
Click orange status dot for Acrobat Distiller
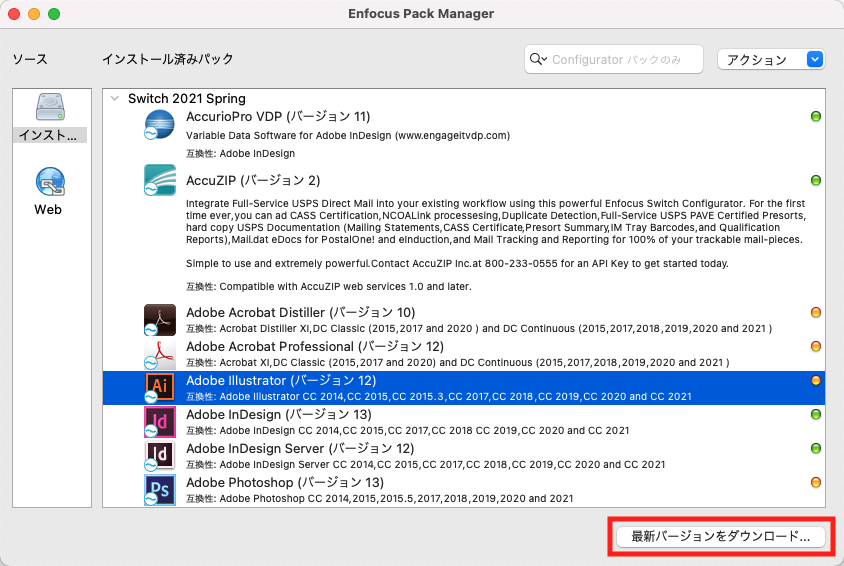pos(815,312)
